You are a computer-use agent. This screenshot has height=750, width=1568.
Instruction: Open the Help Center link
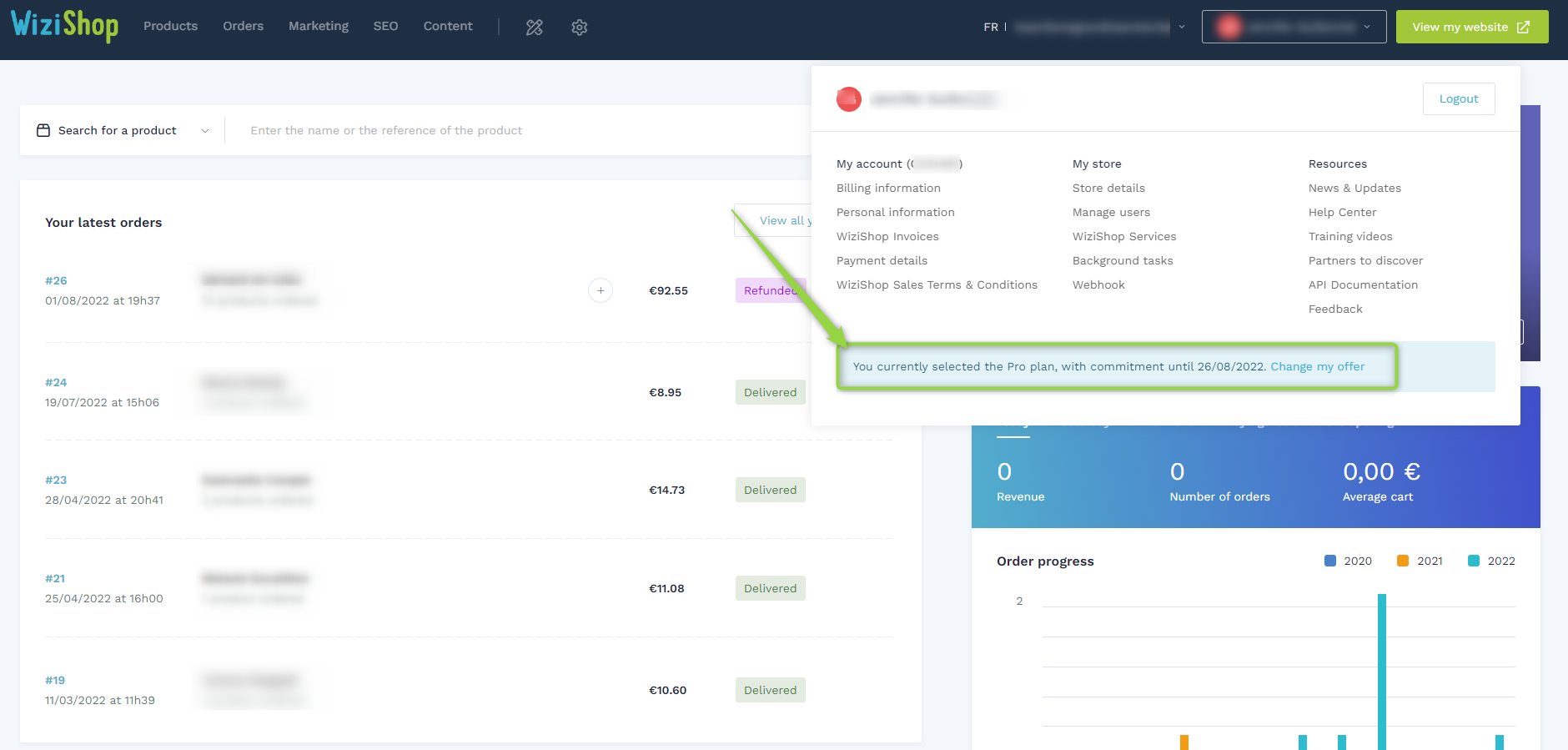[1342, 212]
